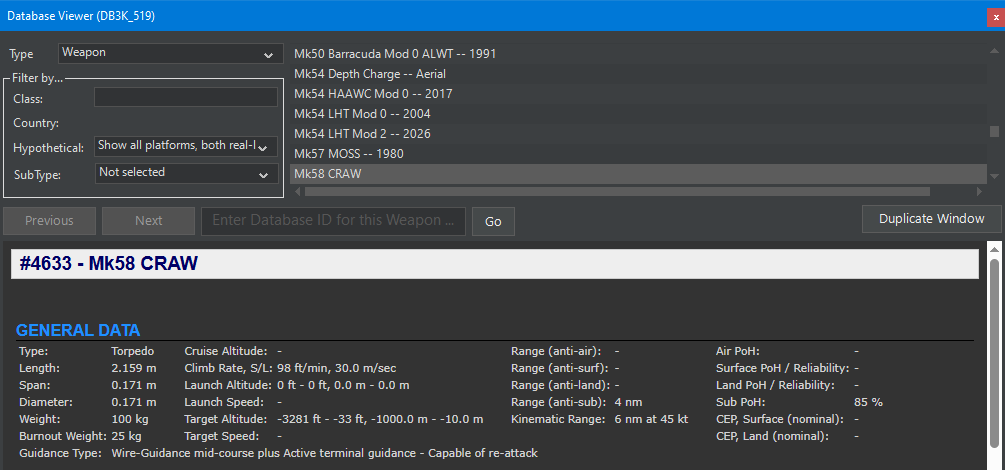Viewport: 1005px width, 470px height.
Task: Click the Guidance Type Wire-Guidance description
Action: [324, 453]
